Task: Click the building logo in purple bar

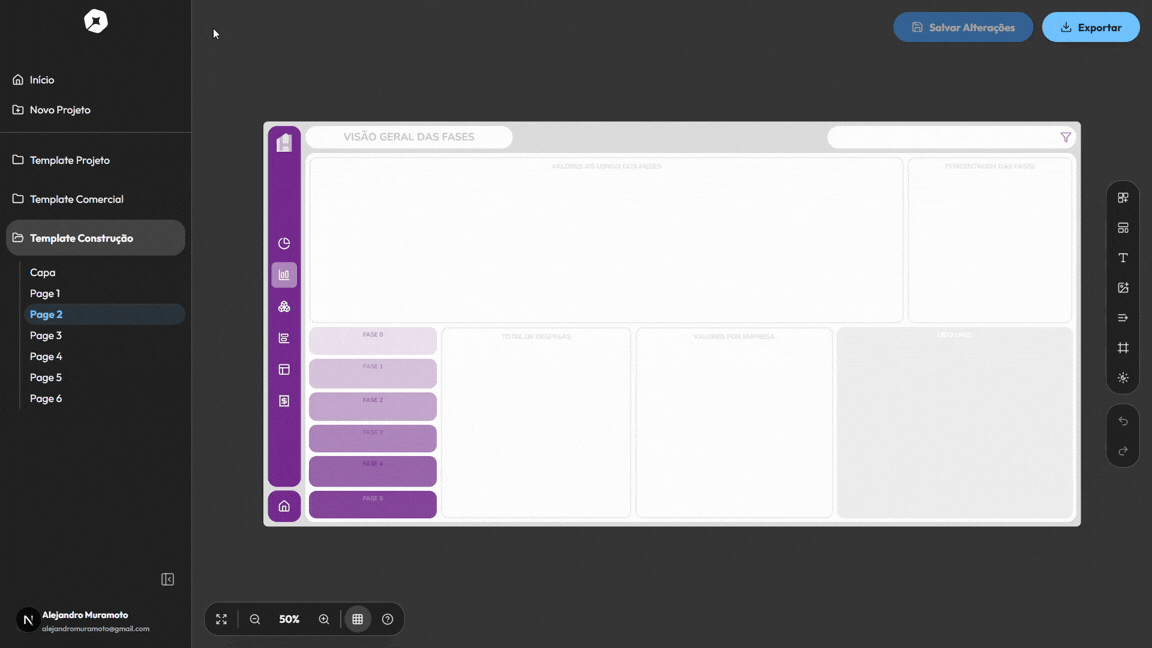Action: [284, 142]
